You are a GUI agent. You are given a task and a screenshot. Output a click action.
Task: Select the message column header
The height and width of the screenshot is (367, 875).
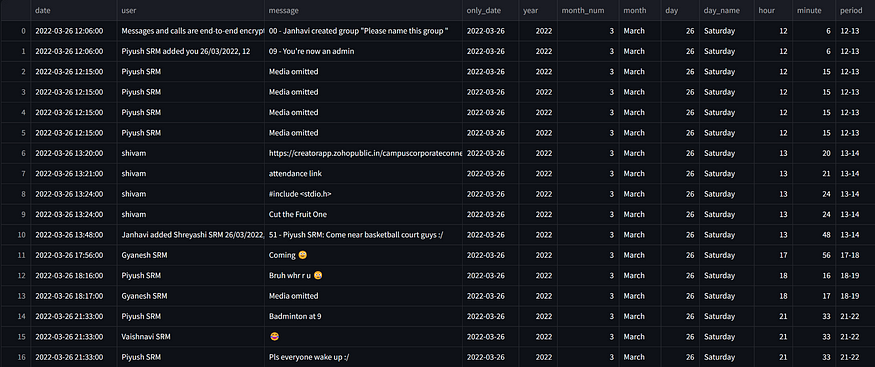coord(363,11)
